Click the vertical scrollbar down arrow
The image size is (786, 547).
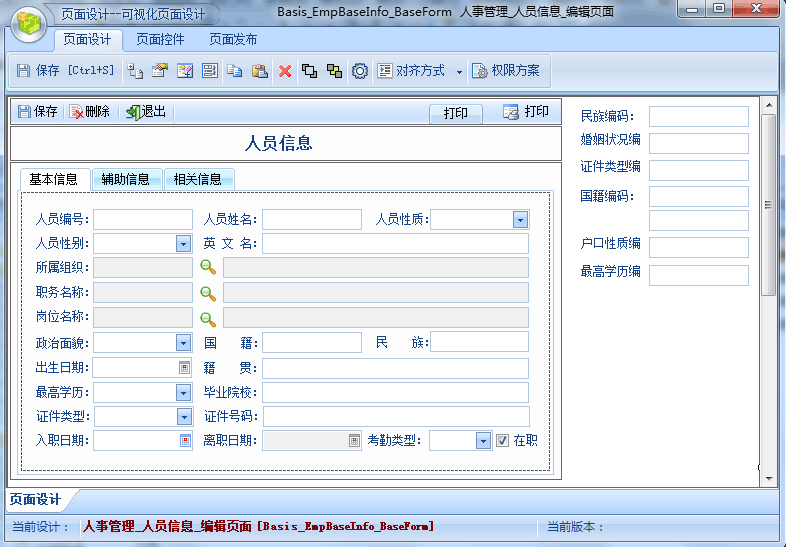768,478
